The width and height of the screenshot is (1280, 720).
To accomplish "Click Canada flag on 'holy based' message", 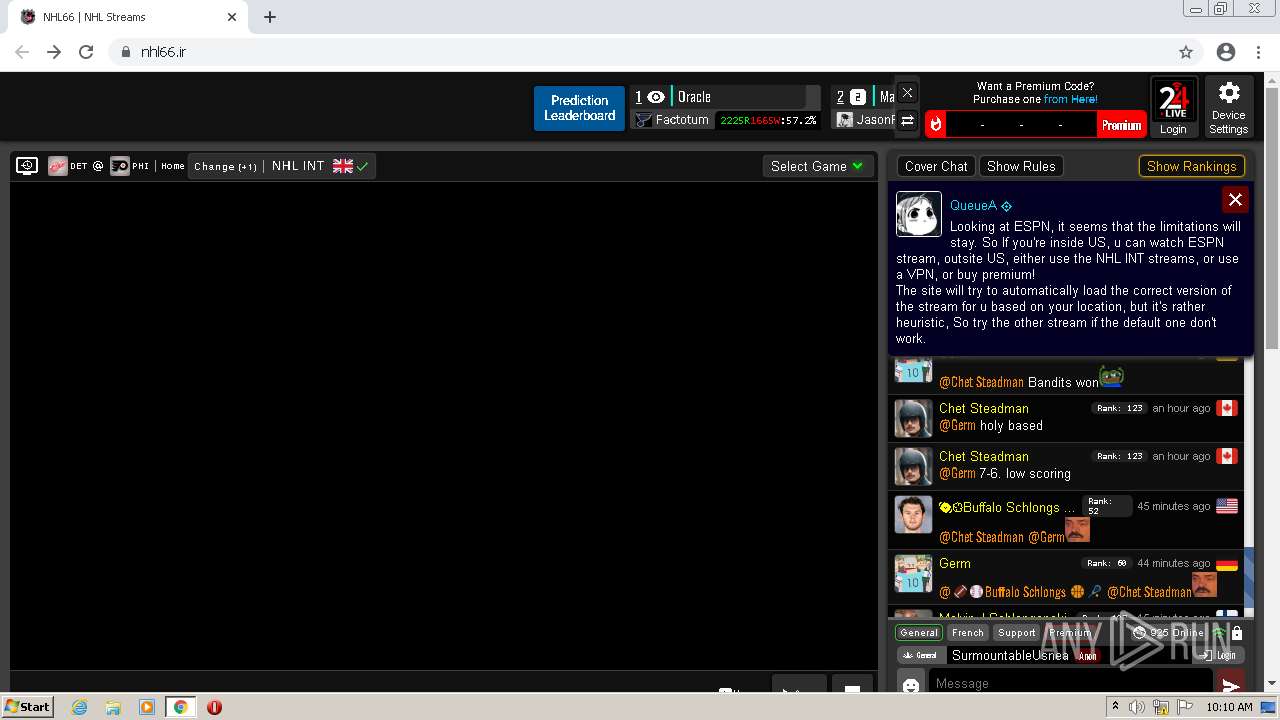I will click(1226, 408).
